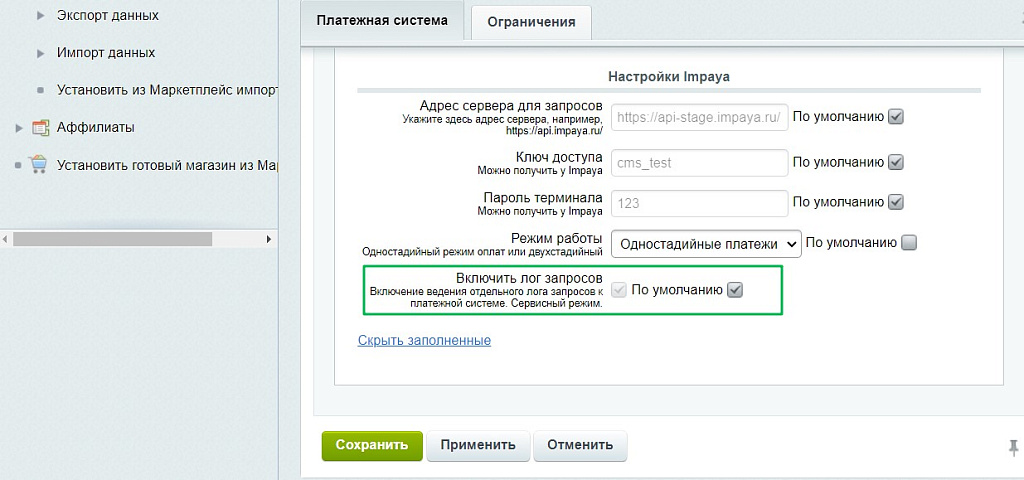
Task: Uncheck По умолчанию next to Ключ доступа
Action: (896, 162)
